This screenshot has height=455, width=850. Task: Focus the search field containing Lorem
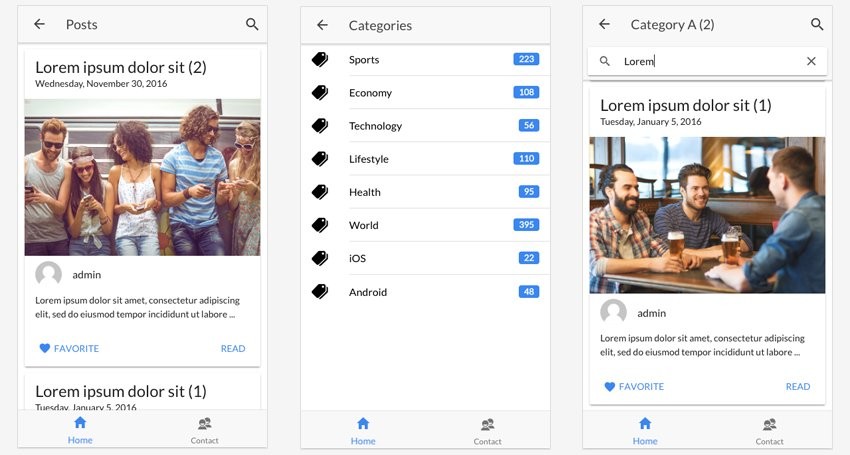click(x=707, y=61)
